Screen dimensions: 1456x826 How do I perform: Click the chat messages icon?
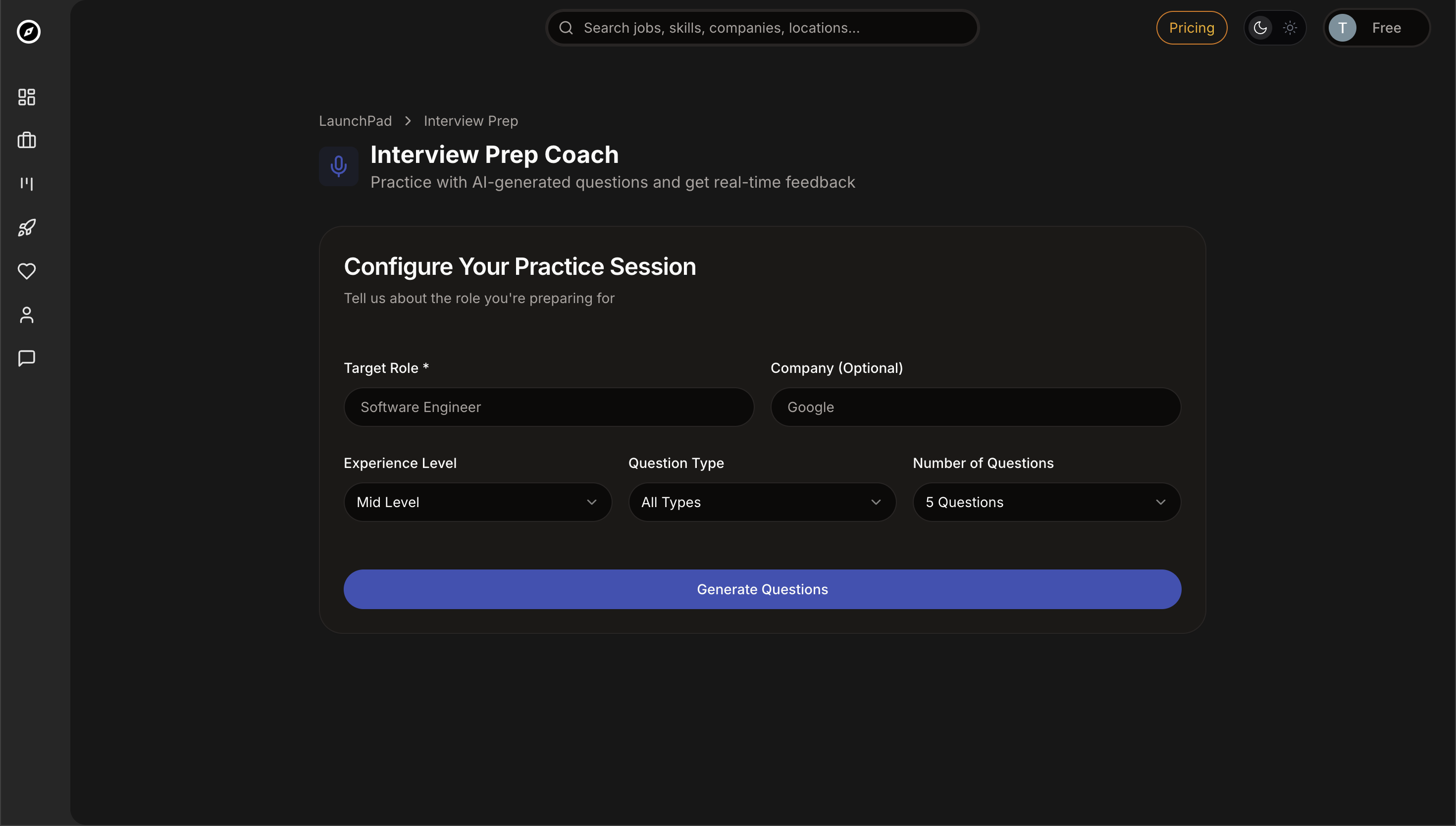pos(26,358)
